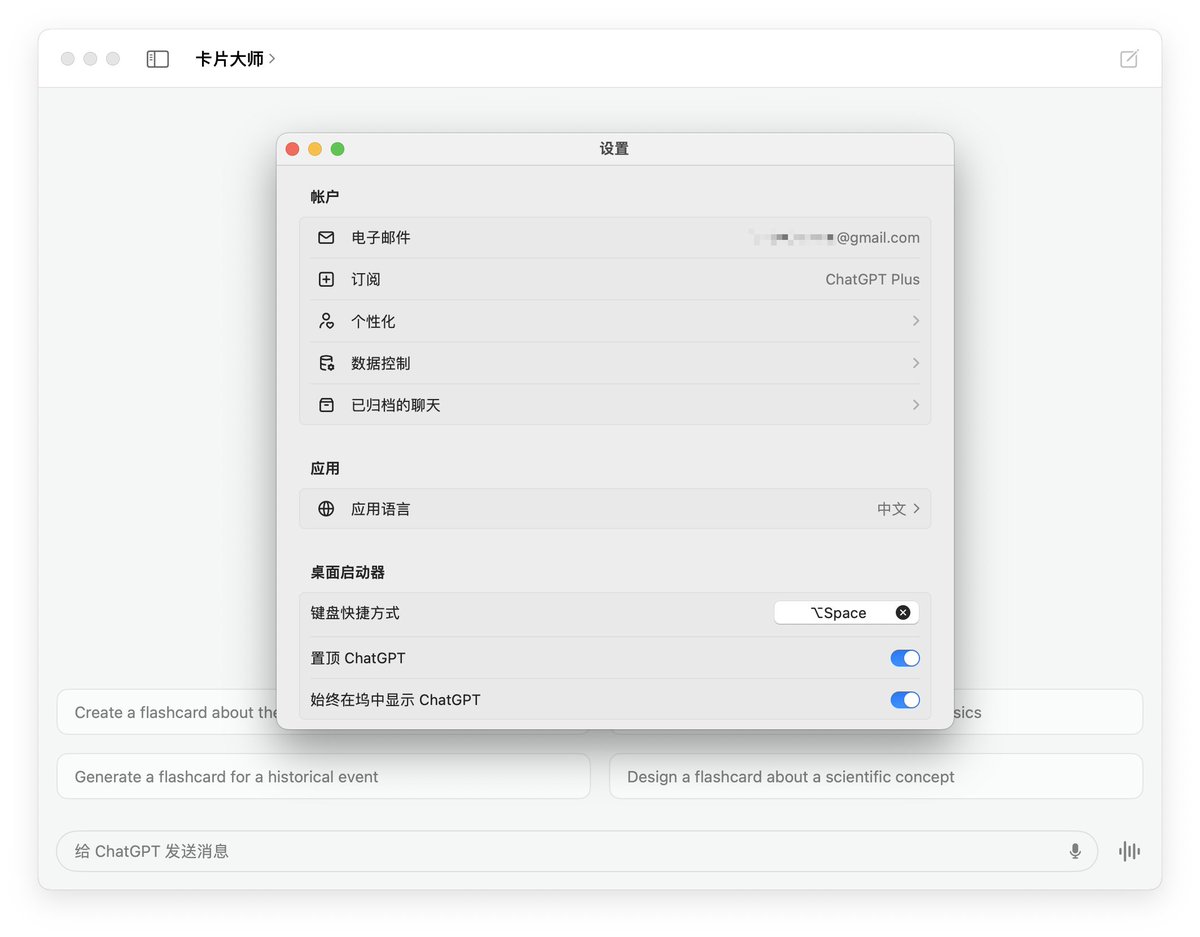Select the 电子邮件 row

615,238
